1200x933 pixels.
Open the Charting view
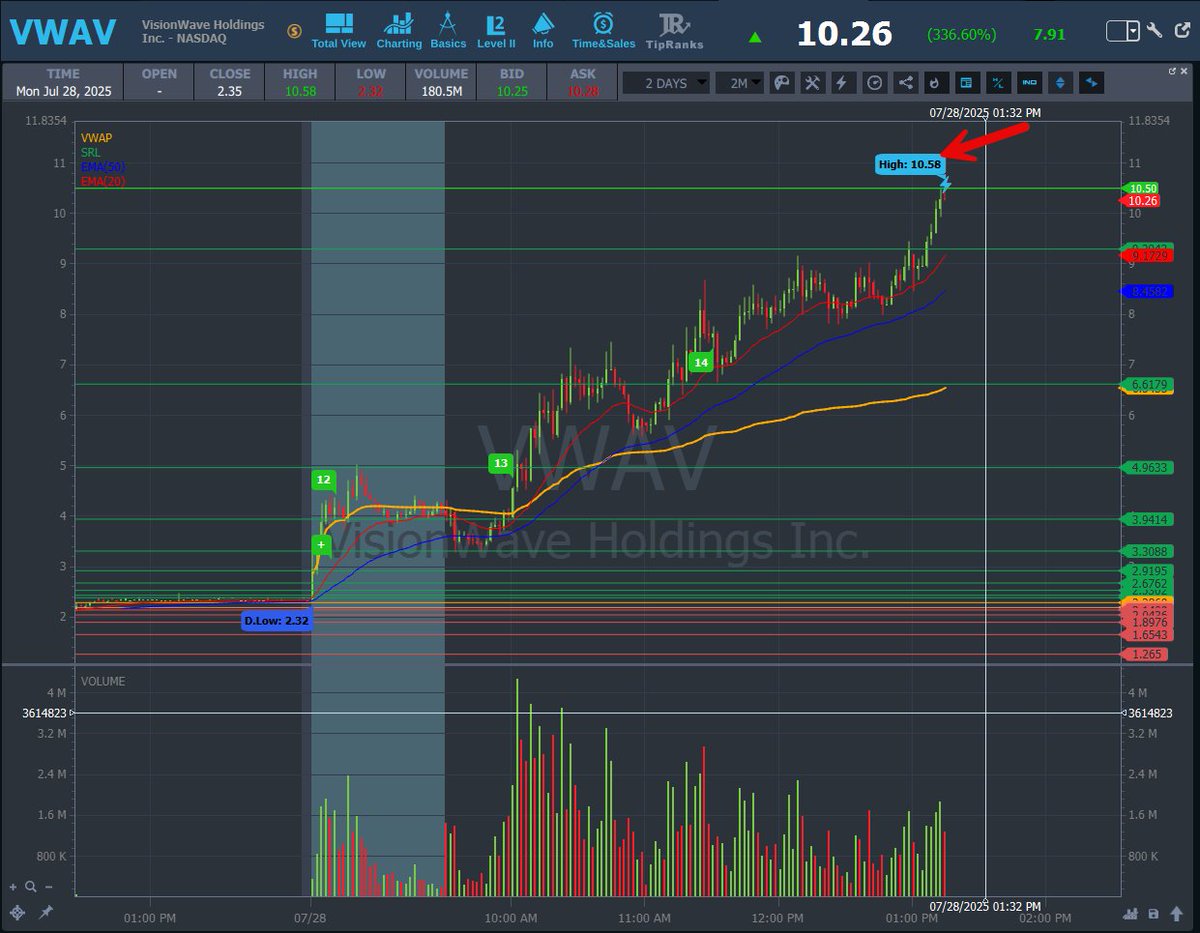[x=399, y=30]
